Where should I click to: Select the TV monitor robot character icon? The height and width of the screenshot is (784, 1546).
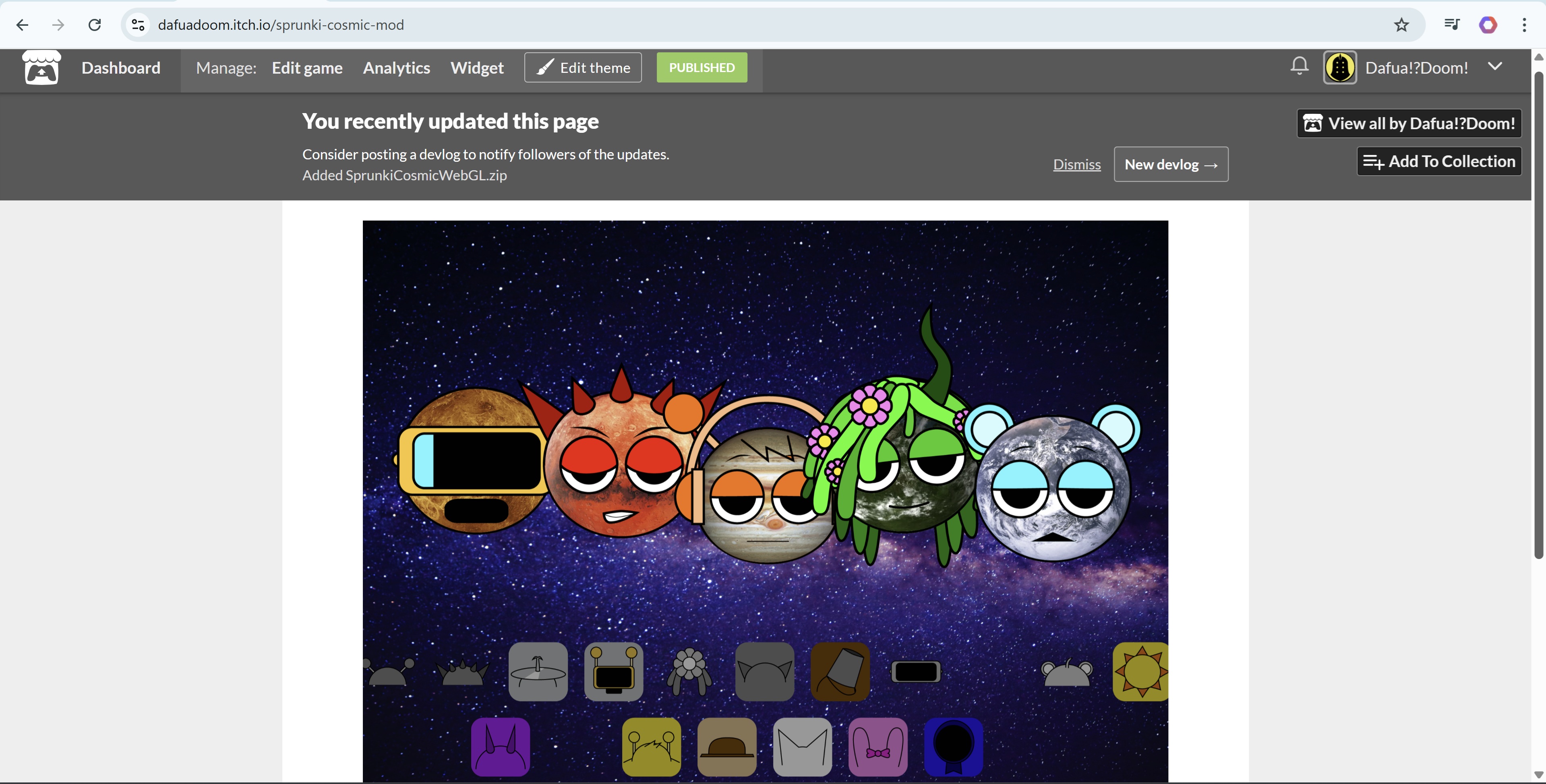tap(613, 672)
